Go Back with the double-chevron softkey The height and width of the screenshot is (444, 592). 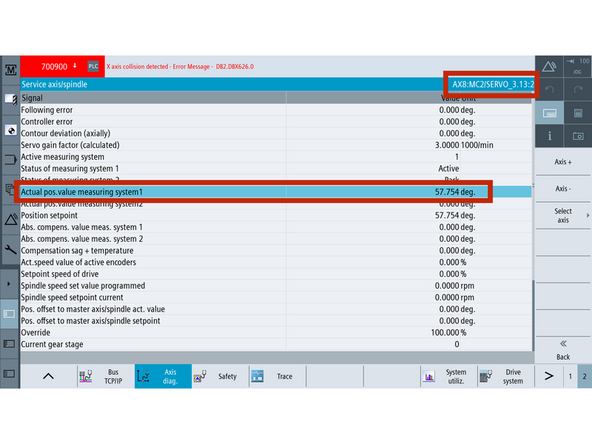[x=563, y=350]
